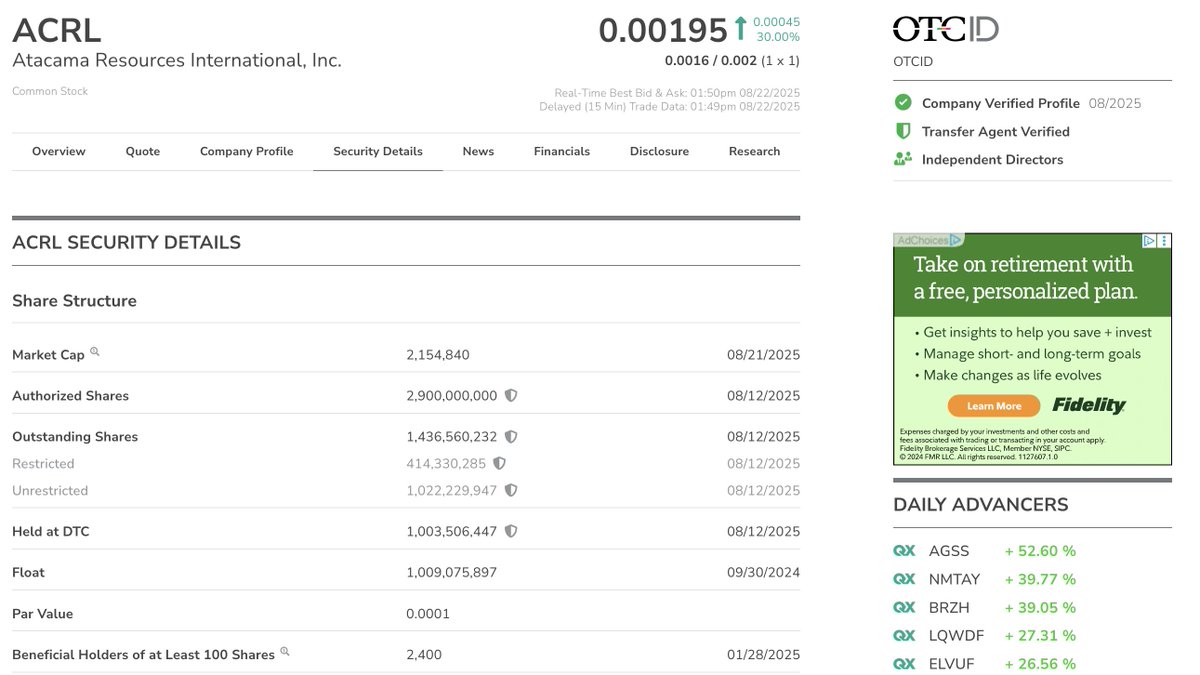Open the Company Profile tab
The width and height of the screenshot is (1200, 675).
(x=247, y=151)
